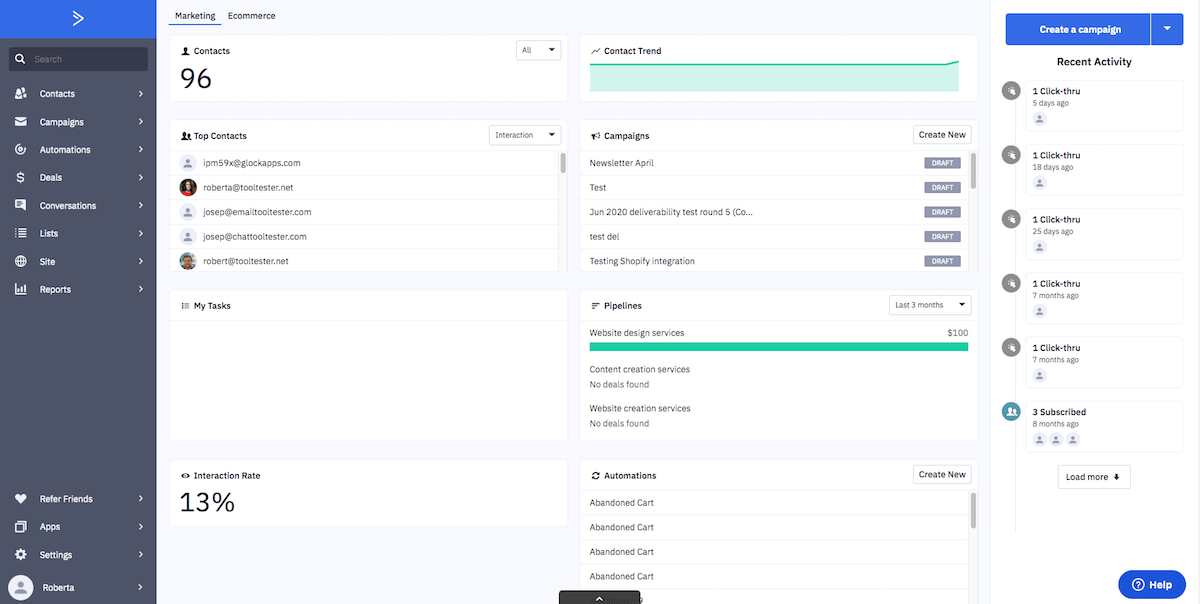Screen dimensions: 1200x604
Task: Open Reports from the sidebar
Action: tap(22, 289)
